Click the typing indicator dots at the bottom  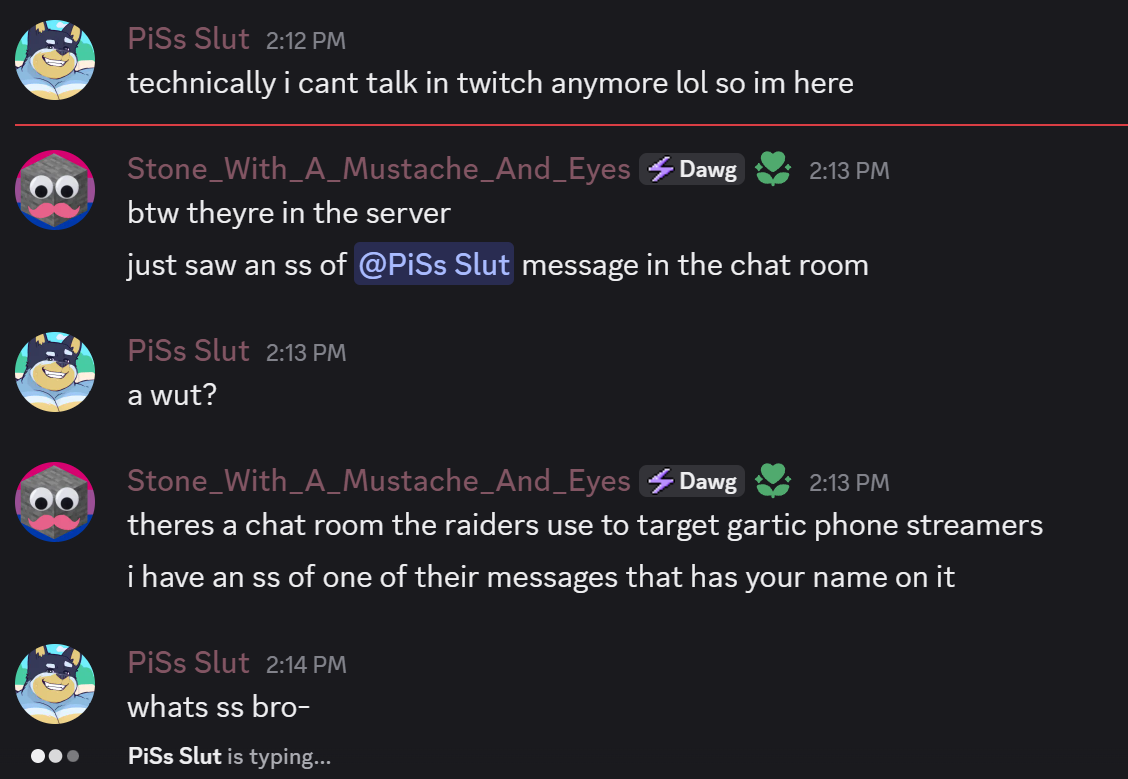coord(55,756)
